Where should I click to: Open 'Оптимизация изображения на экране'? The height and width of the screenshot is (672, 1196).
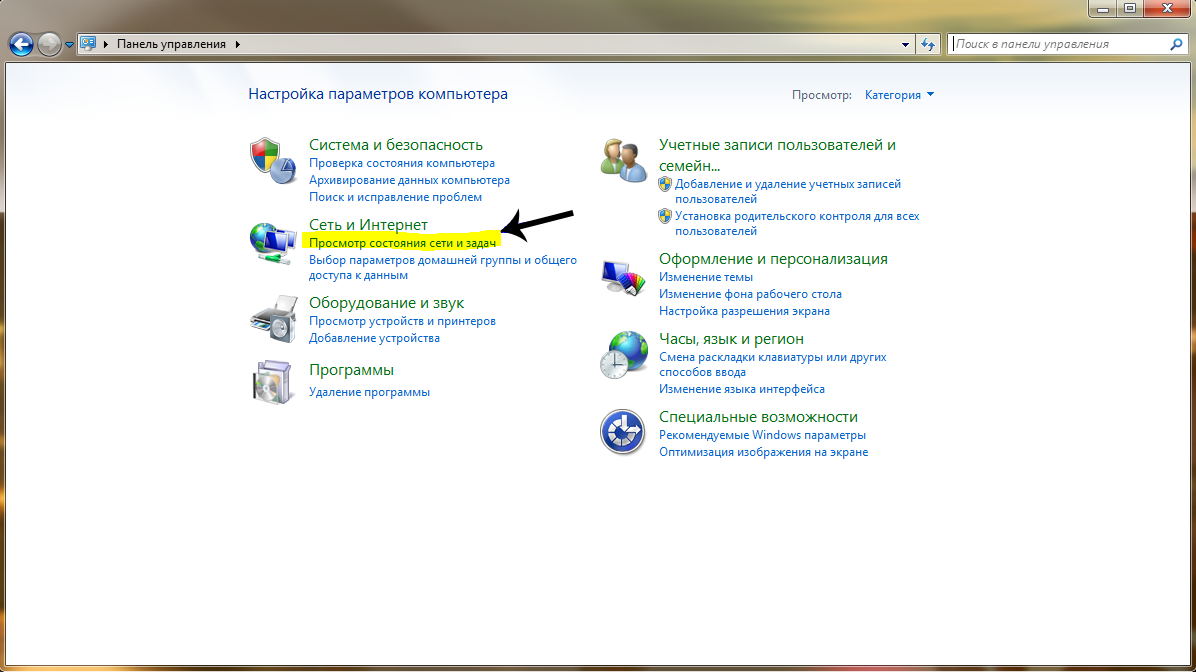pyautogui.click(x=764, y=452)
